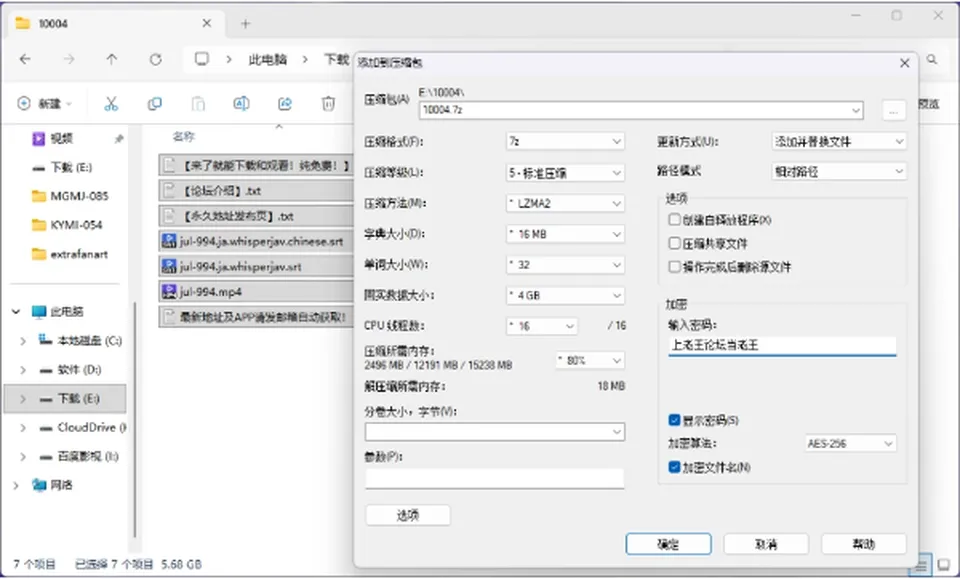Select jul-994.ja.whisperjav.chinese.srt file
The height and width of the screenshot is (579, 960).
pyautogui.click(x=256, y=241)
